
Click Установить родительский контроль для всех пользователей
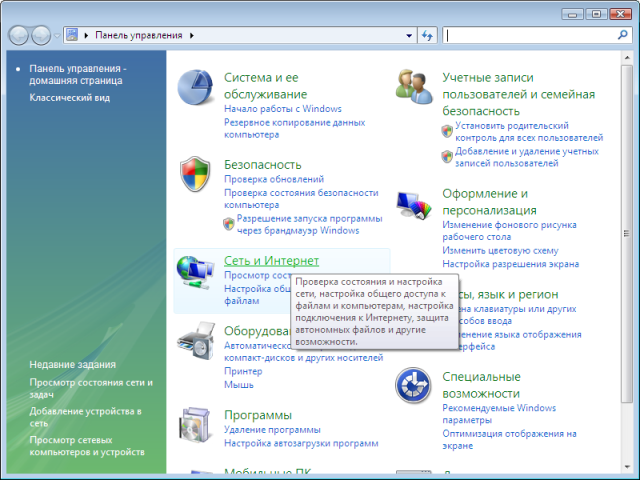click(x=529, y=132)
